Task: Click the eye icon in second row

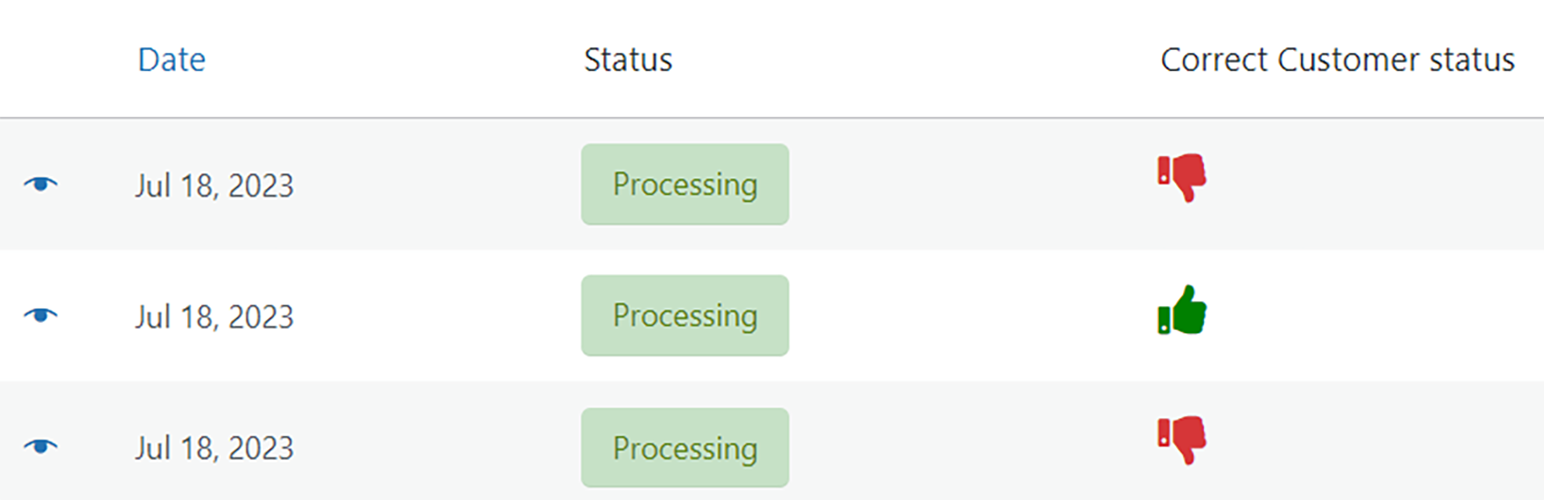Action: coord(41,315)
